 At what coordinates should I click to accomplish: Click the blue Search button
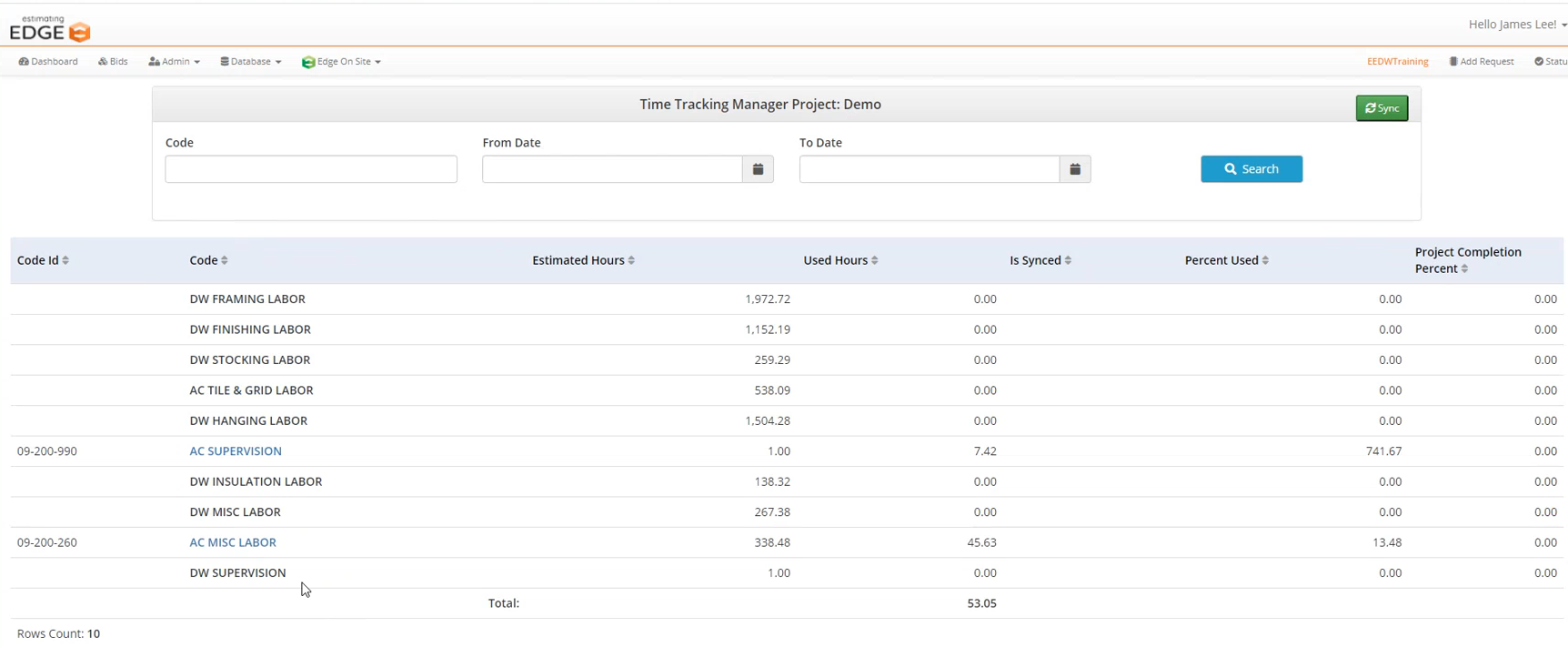(x=1251, y=169)
